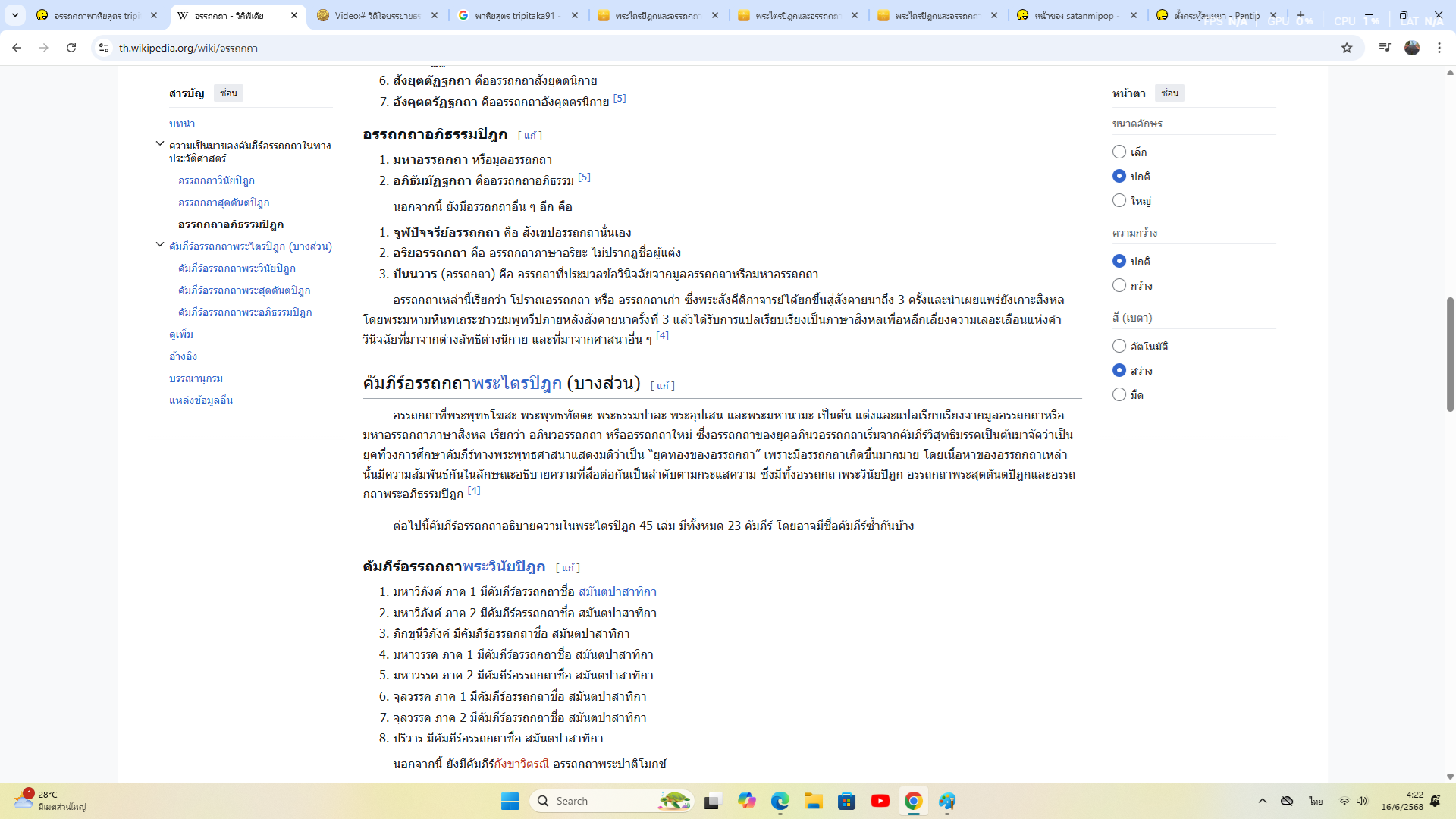Hide the หน้าตา appearance panel
1456x819 pixels.
pyautogui.click(x=1169, y=93)
